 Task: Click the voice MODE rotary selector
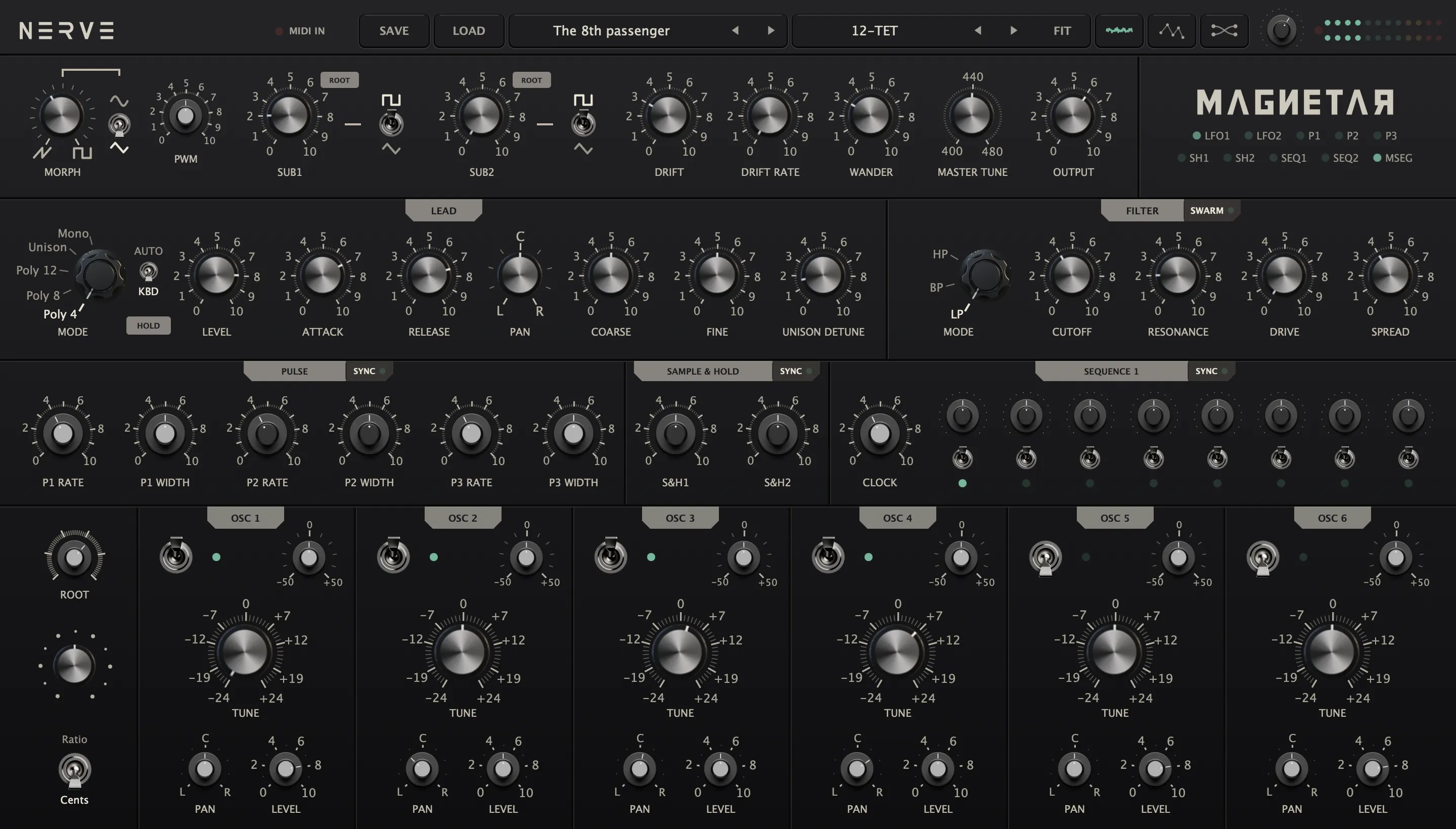coord(100,275)
